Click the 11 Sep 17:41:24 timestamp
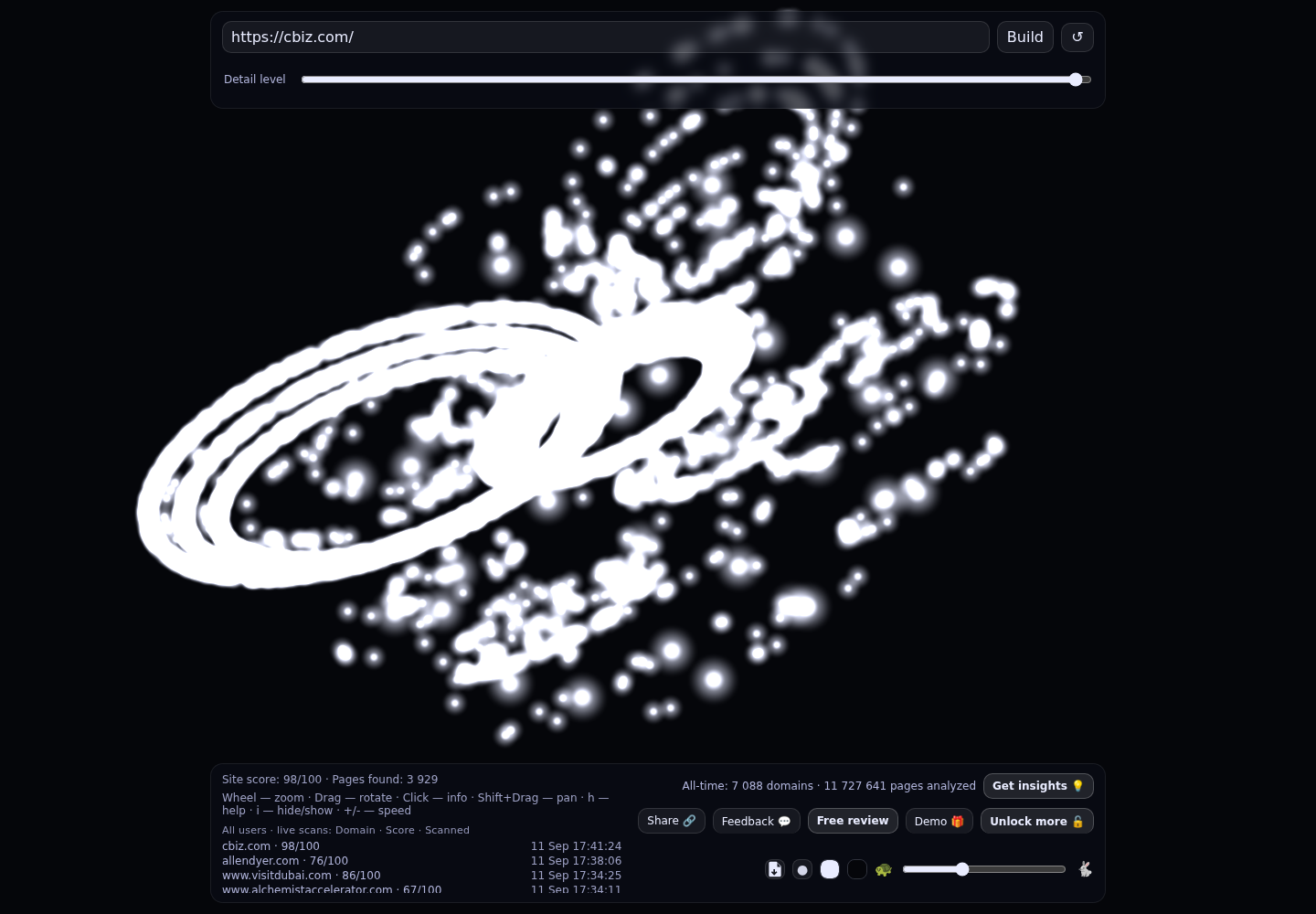Image resolution: width=1316 pixels, height=914 pixels. pyautogui.click(x=576, y=846)
